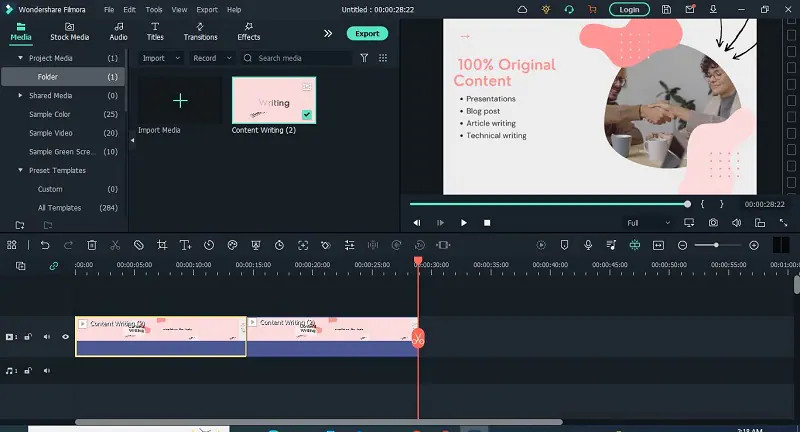
Task: Click the grid view icon in media panel
Action: [383, 58]
